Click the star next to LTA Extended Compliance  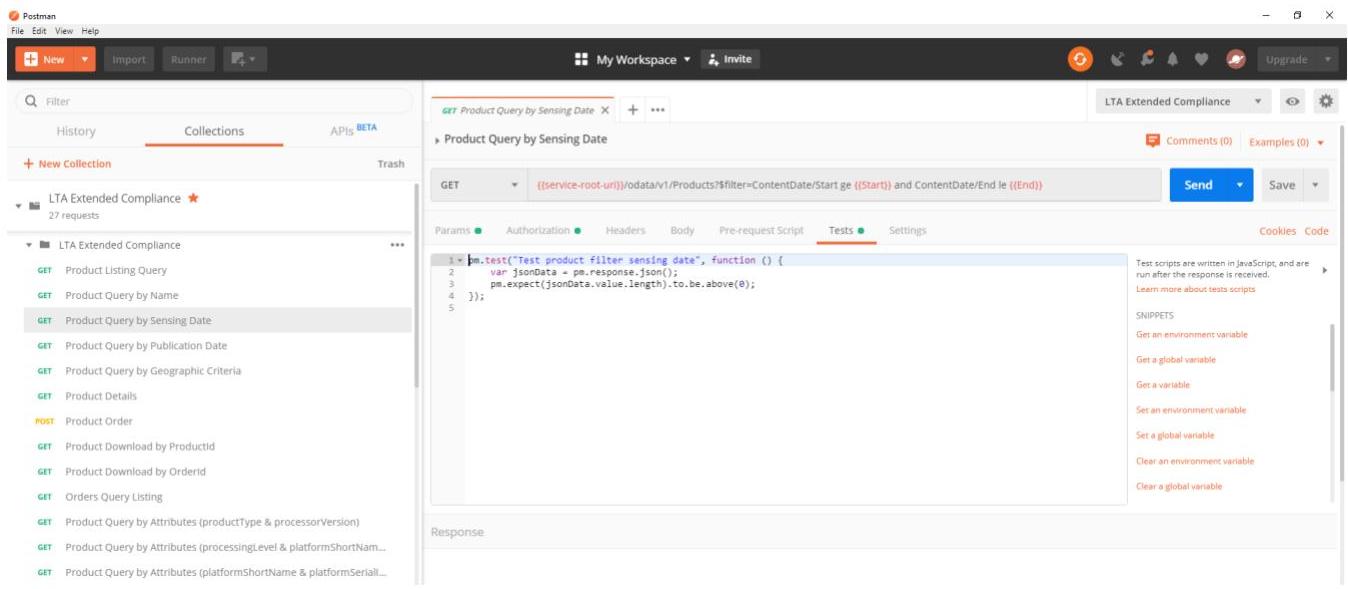(x=194, y=198)
